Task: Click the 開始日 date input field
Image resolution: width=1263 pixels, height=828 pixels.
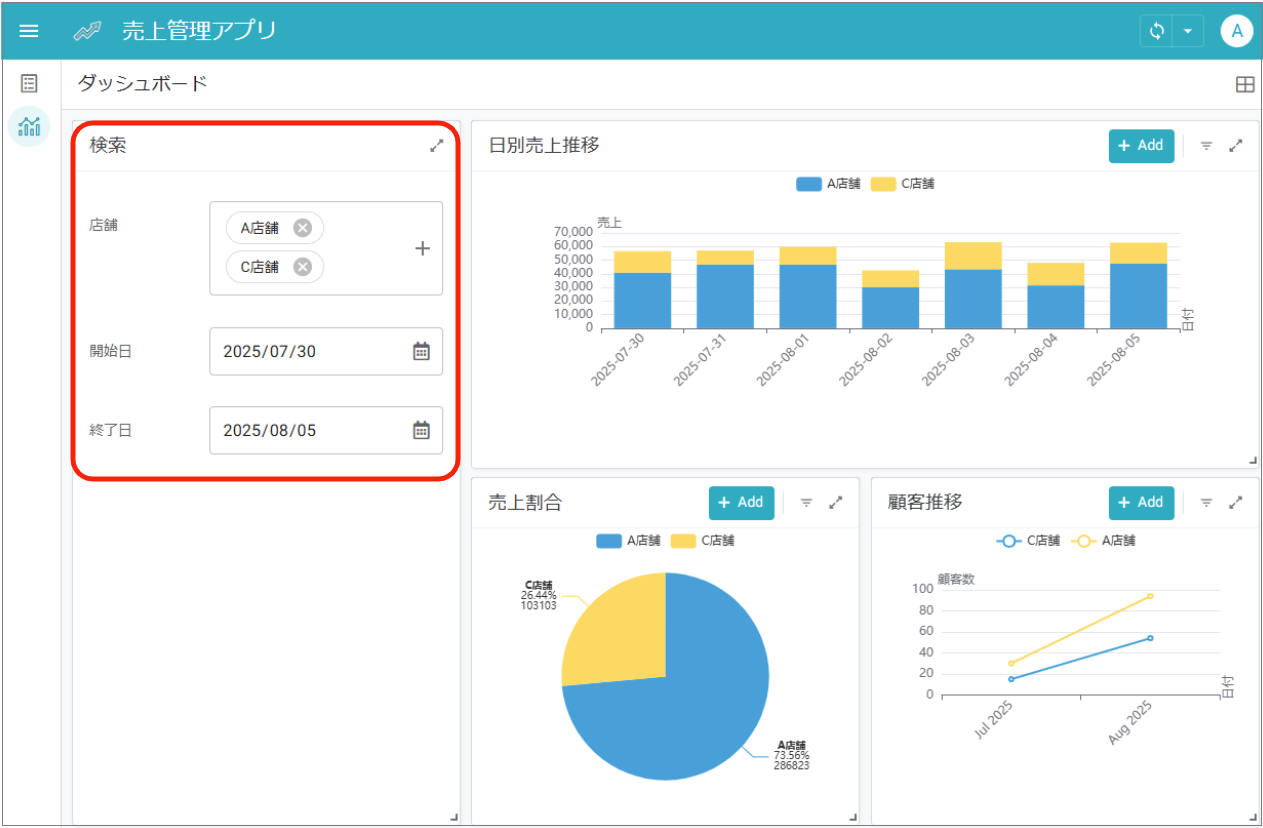Action: coord(326,351)
